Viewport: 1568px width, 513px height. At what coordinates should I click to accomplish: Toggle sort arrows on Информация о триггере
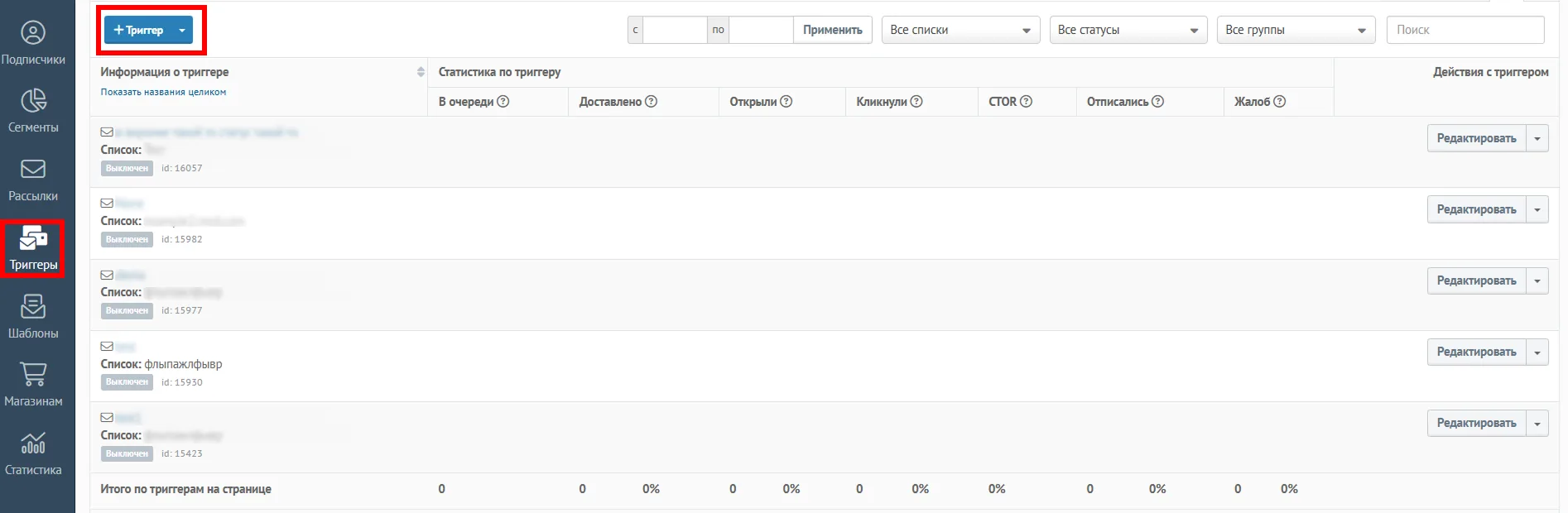(421, 72)
